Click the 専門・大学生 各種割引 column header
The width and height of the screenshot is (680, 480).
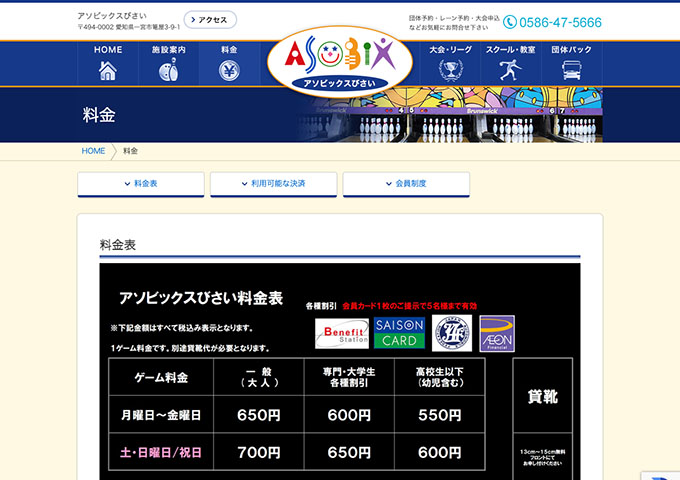(x=349, y=377)
